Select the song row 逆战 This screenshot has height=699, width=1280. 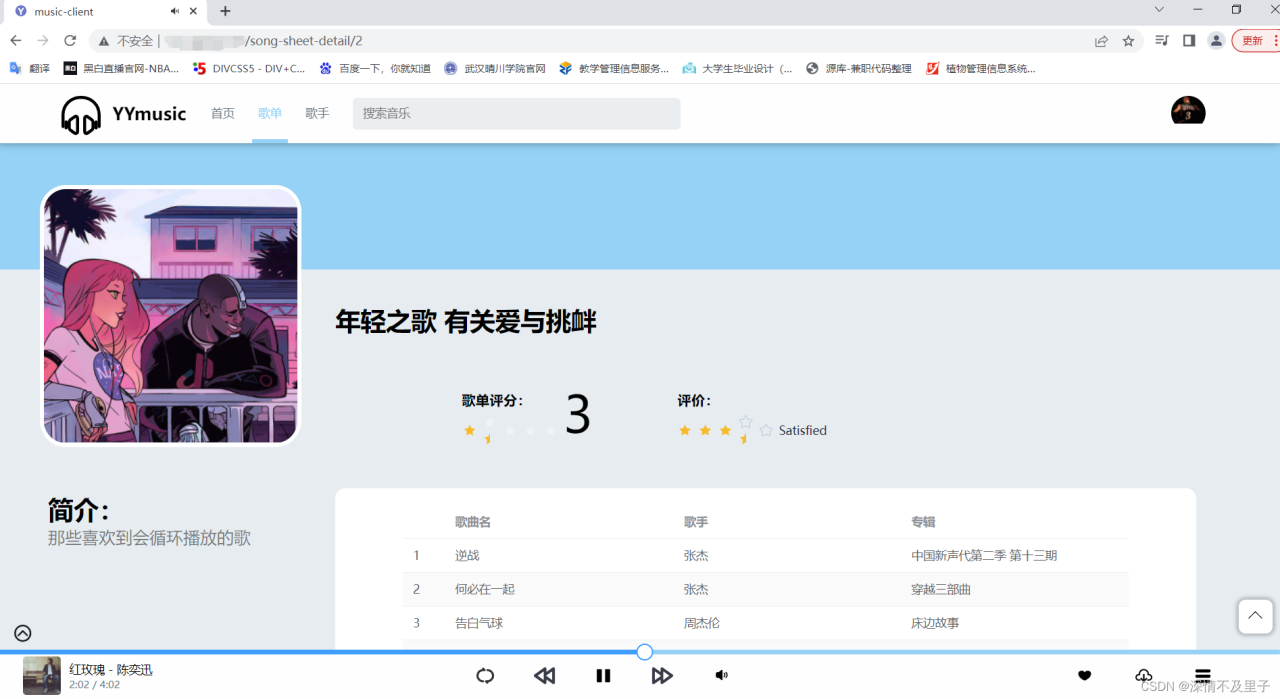click(765, 555)
